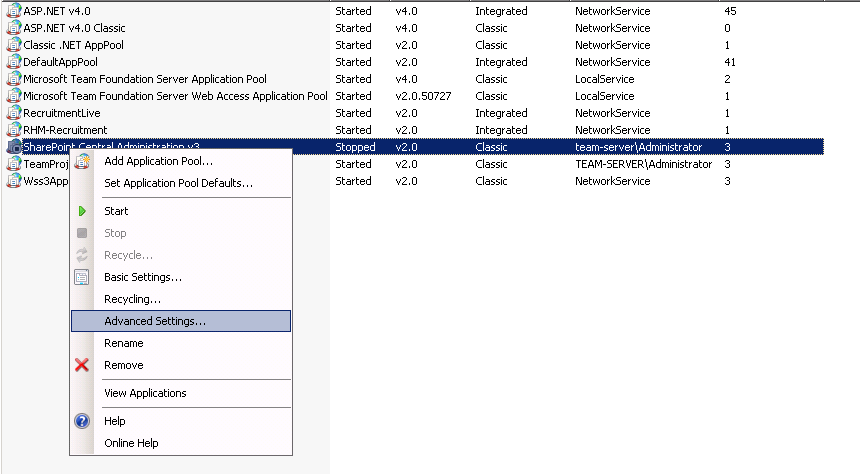The width and height of the screenshot is (860, 474).
Task: Select the RHM-Recruitment application pool
Action: pos(65,130)
